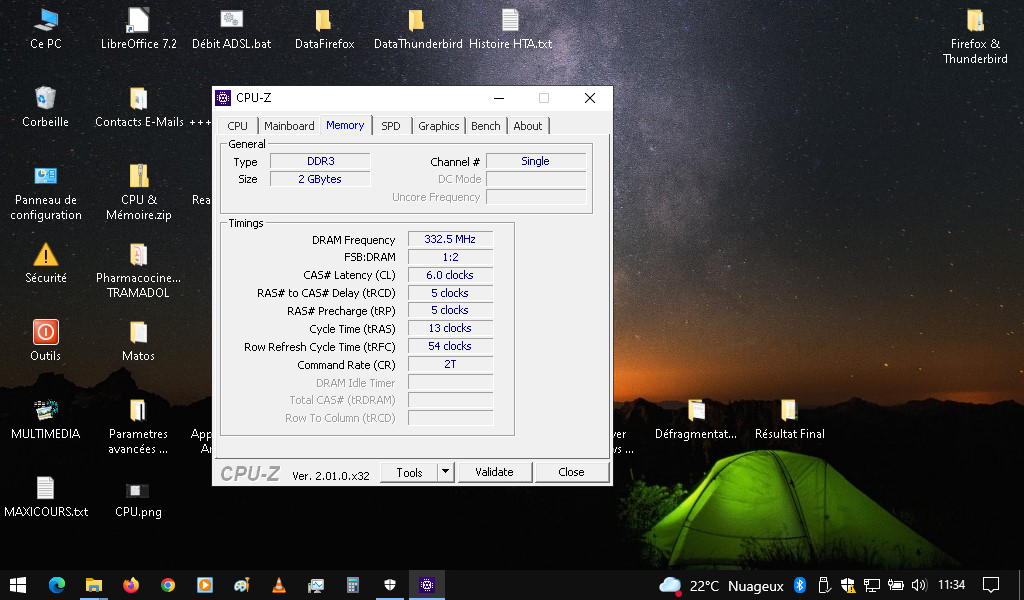This screenshot has width=1024, height=600.
Task: Click the Microsoft Edge taskbar icon
Action: (x=57, y=585)
